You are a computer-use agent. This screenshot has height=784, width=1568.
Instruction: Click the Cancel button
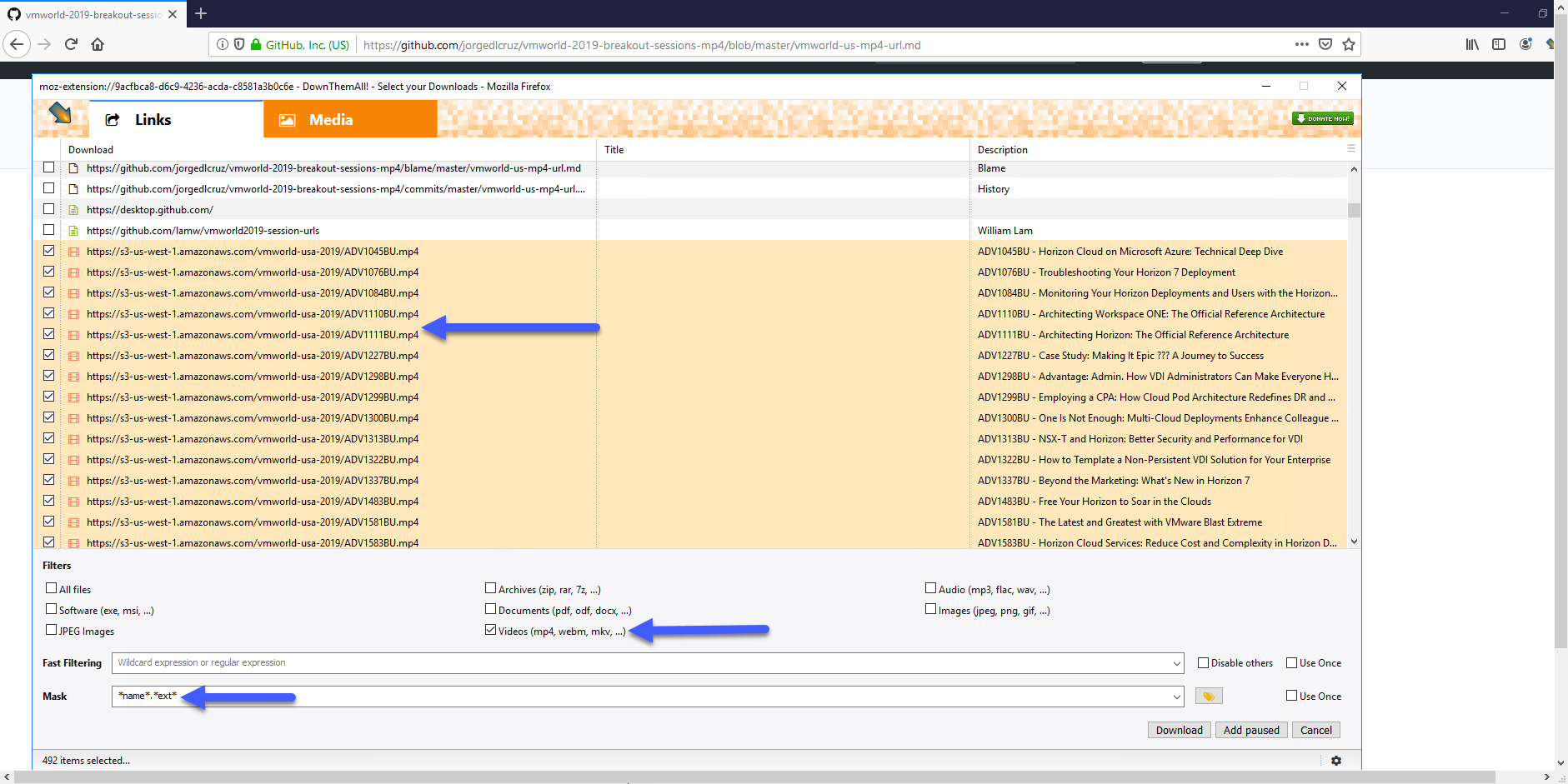tap(1316, 731)
